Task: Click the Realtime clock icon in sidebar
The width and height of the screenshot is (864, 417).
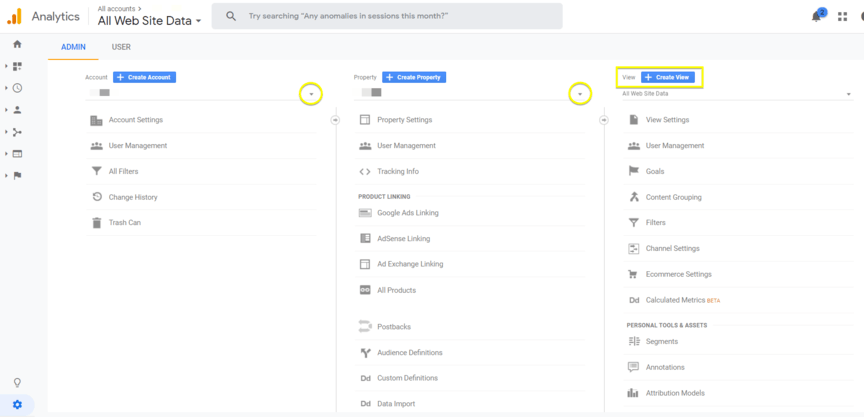Action: 17,88
